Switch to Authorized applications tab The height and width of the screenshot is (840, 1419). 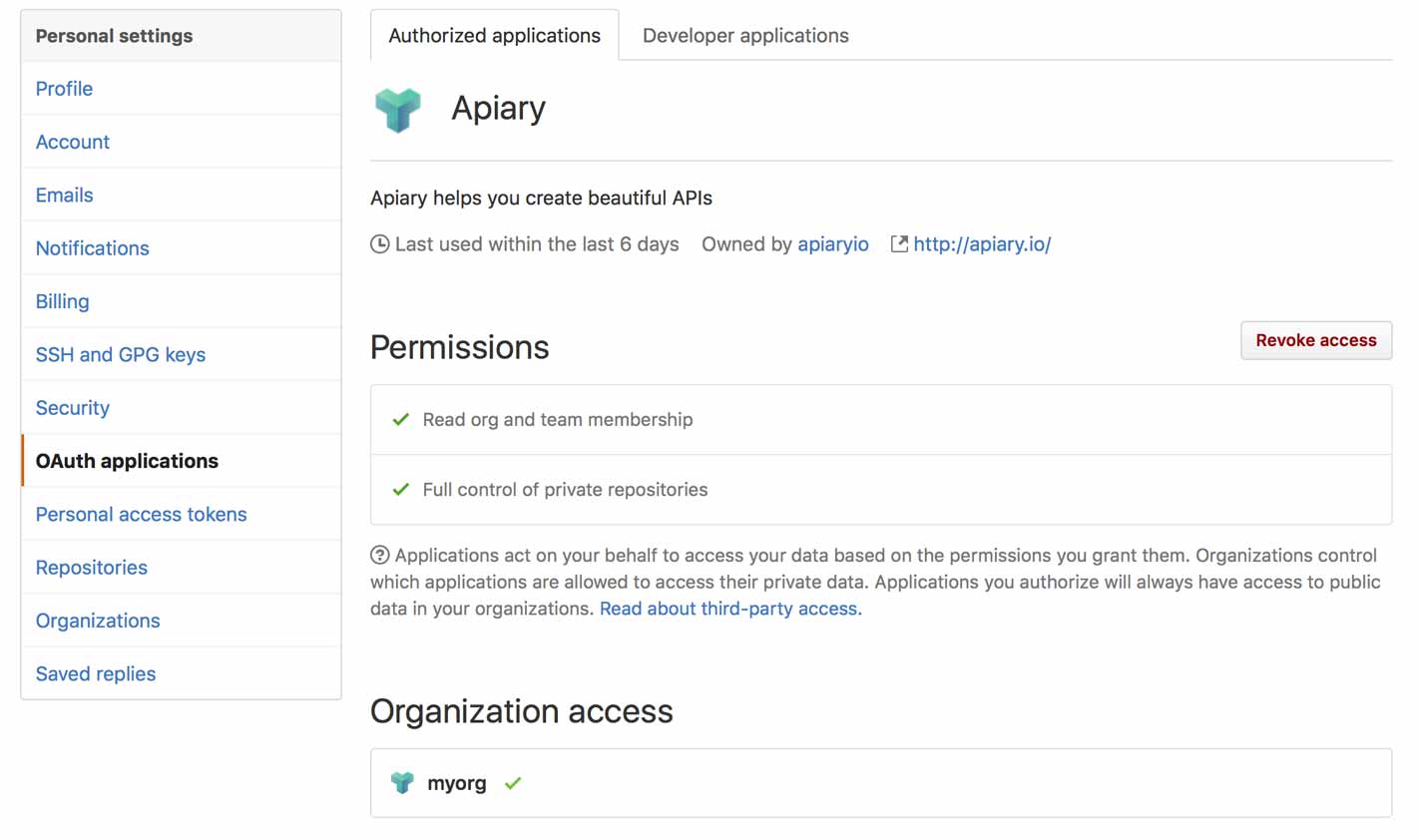coord(494,35)
